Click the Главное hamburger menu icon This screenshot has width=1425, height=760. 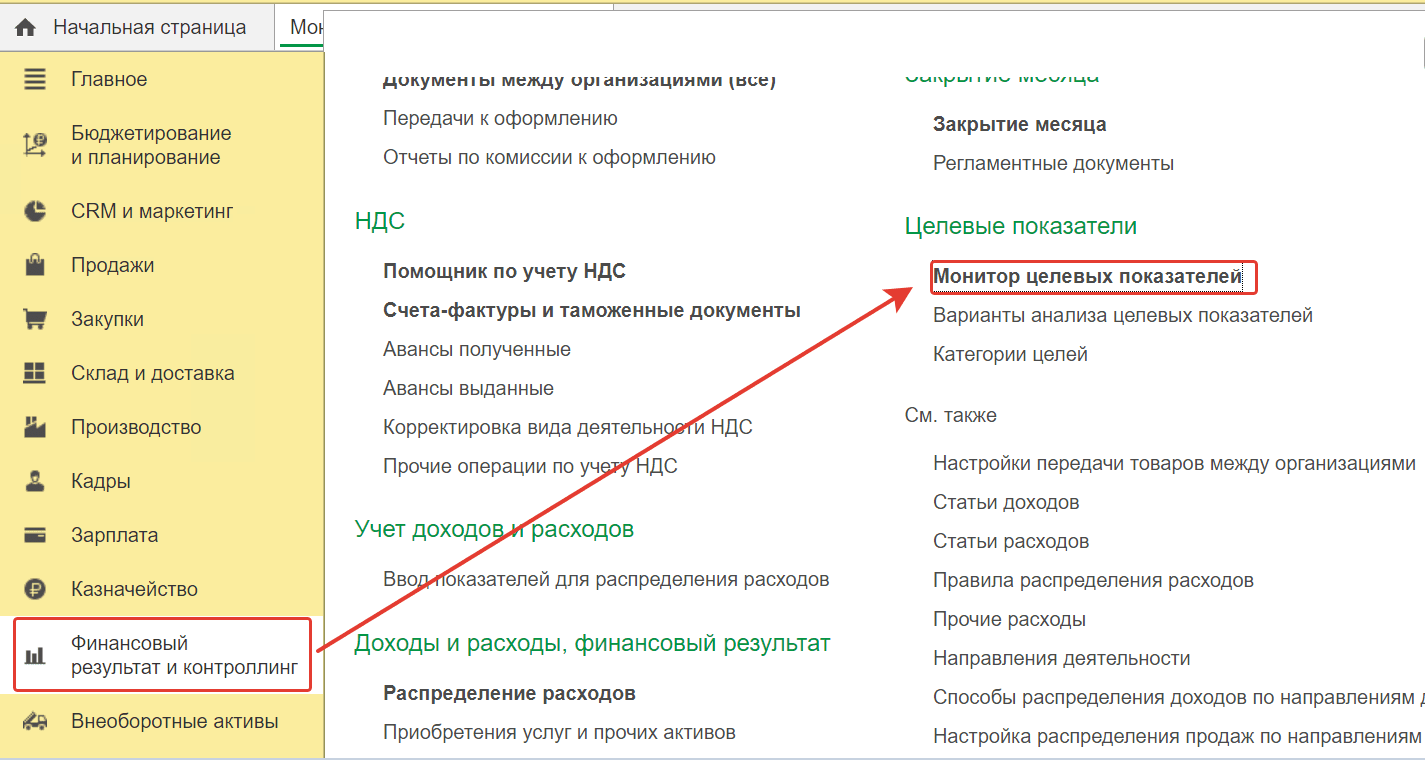[35, 80]
